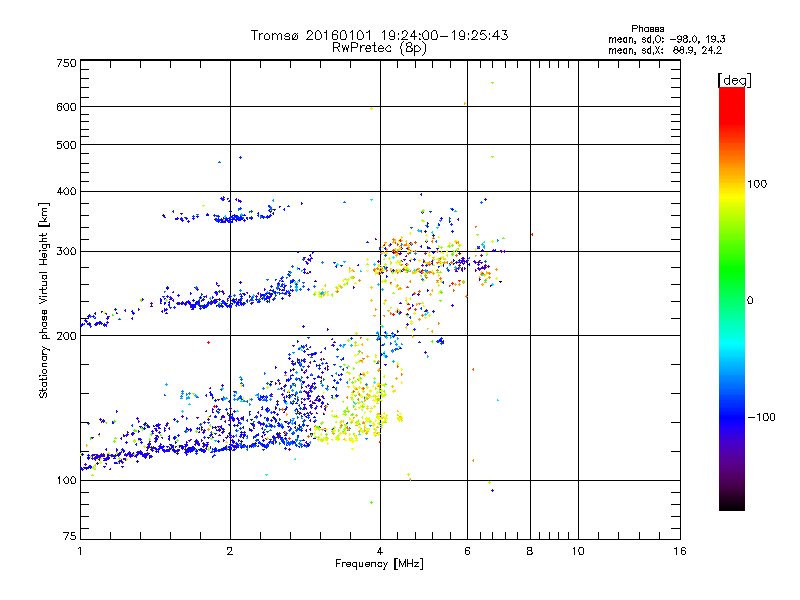The width and height of the screenshot is (800, 600).
Task: Click the x-axis tick label '1'
Action: tap(80, 551)
